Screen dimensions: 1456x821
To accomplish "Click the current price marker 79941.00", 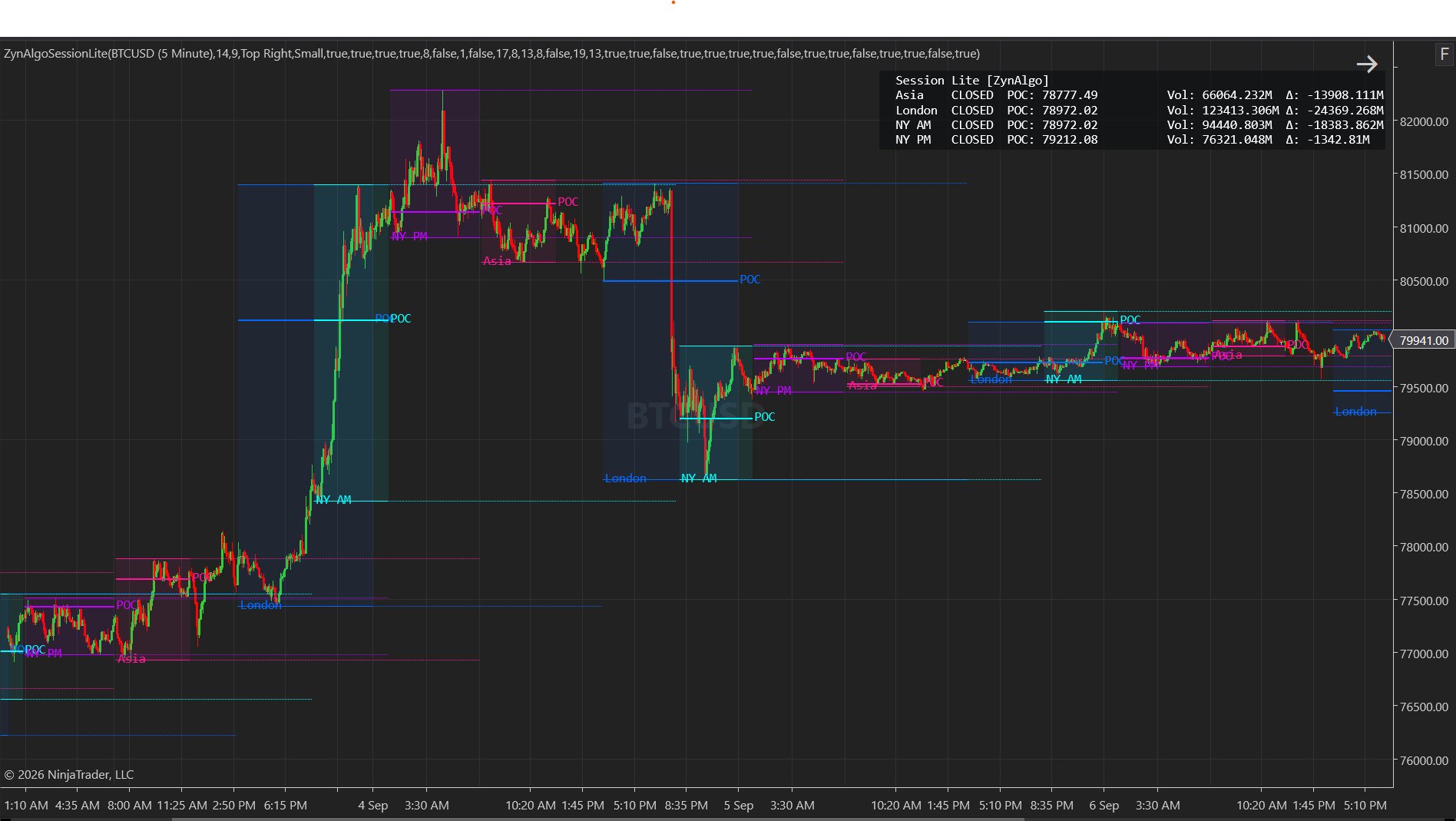I will 1423,340.
